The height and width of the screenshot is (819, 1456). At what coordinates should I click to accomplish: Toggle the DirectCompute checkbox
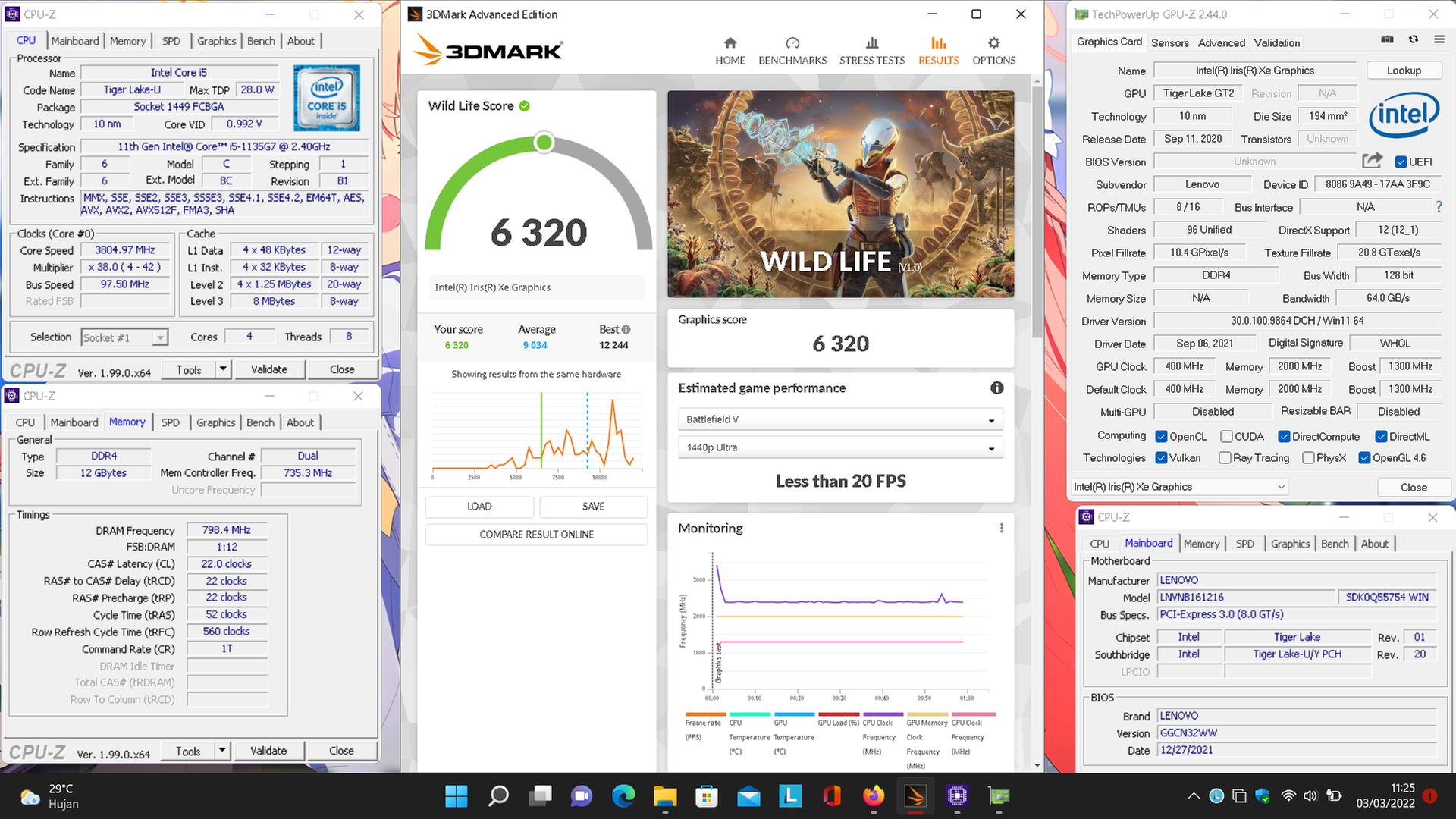tap(1284, 437)
